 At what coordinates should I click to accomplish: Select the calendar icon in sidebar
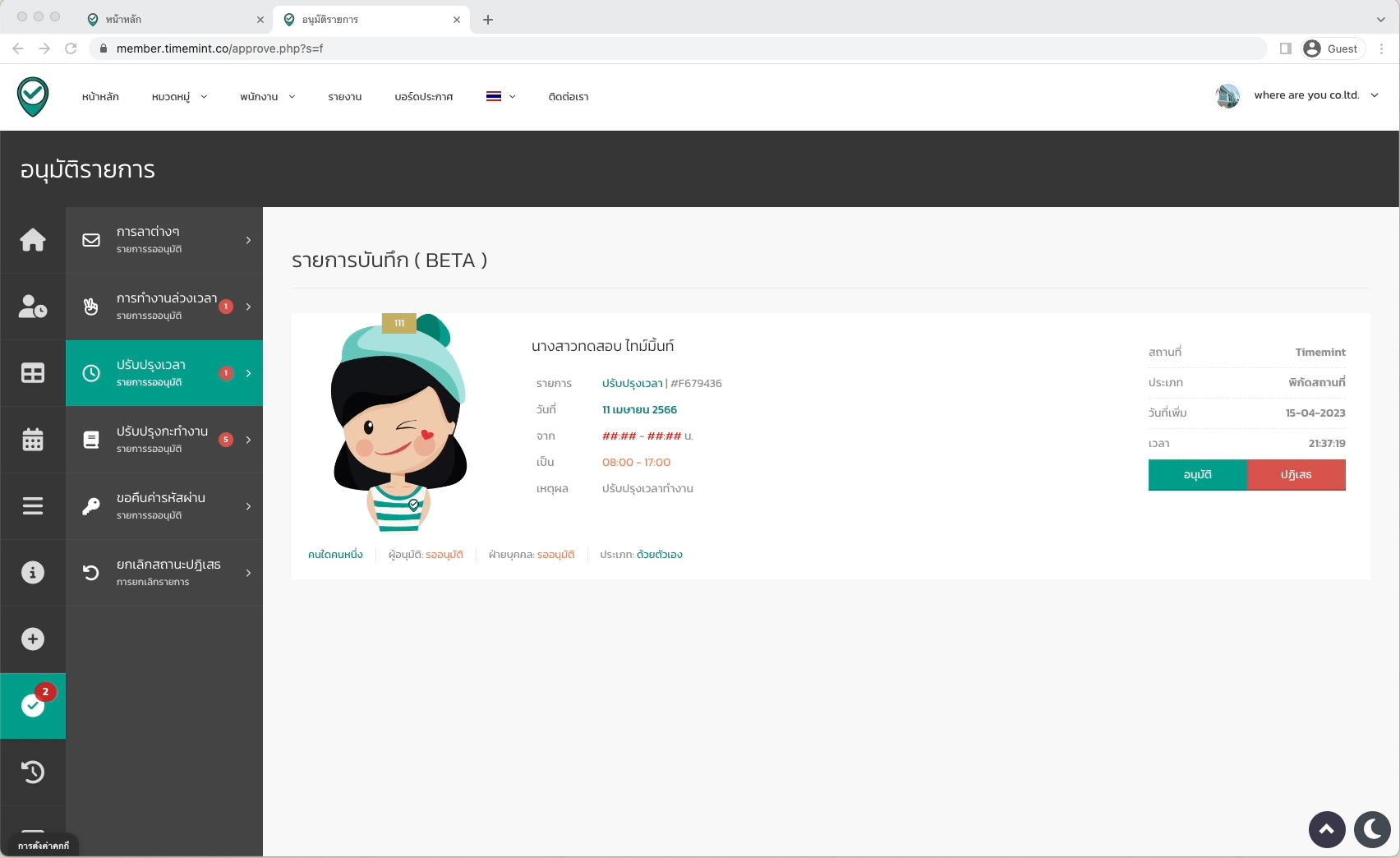pos(33,440)
